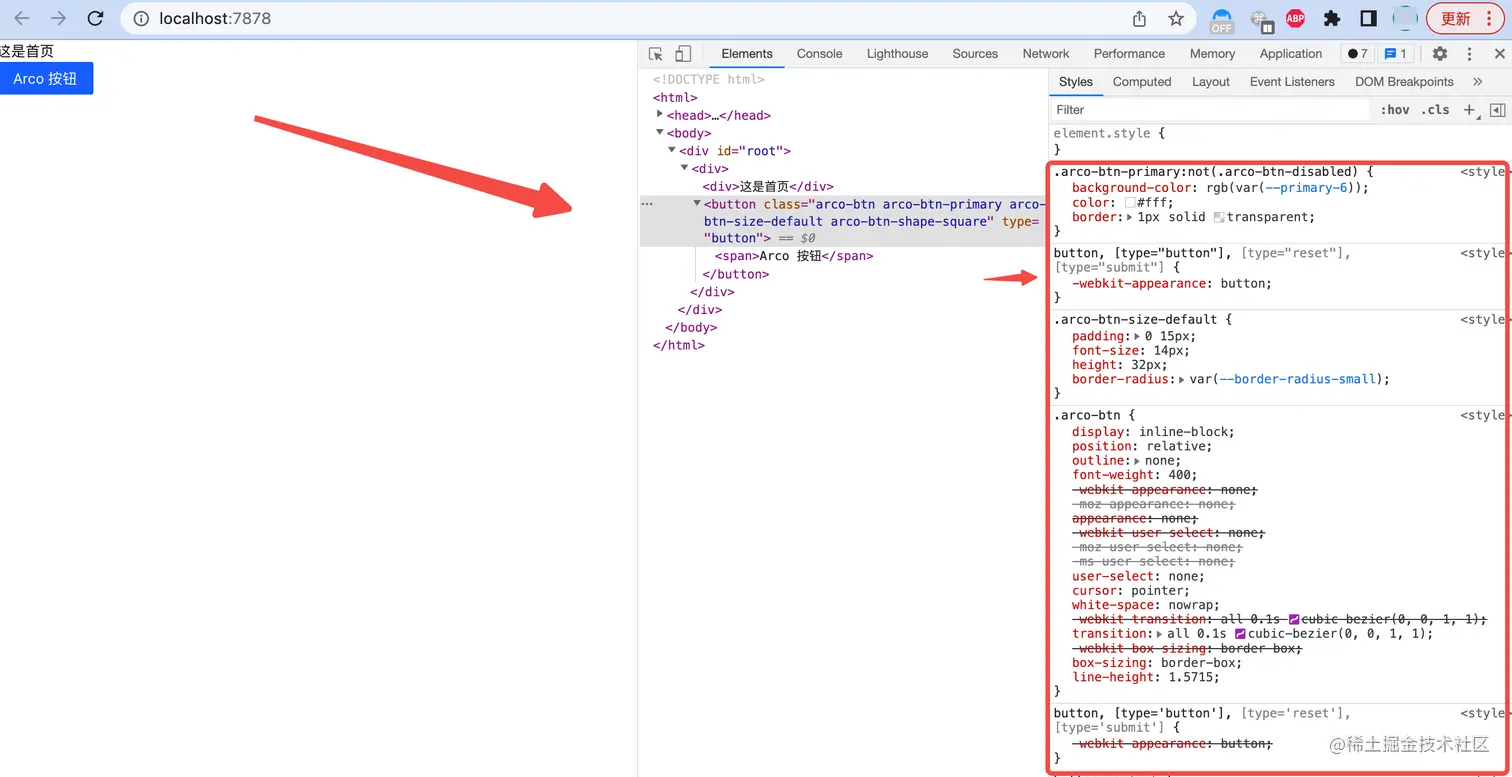Click the Arco 按钮 blue button
The image size is (1512, 777).
(46, 78)
